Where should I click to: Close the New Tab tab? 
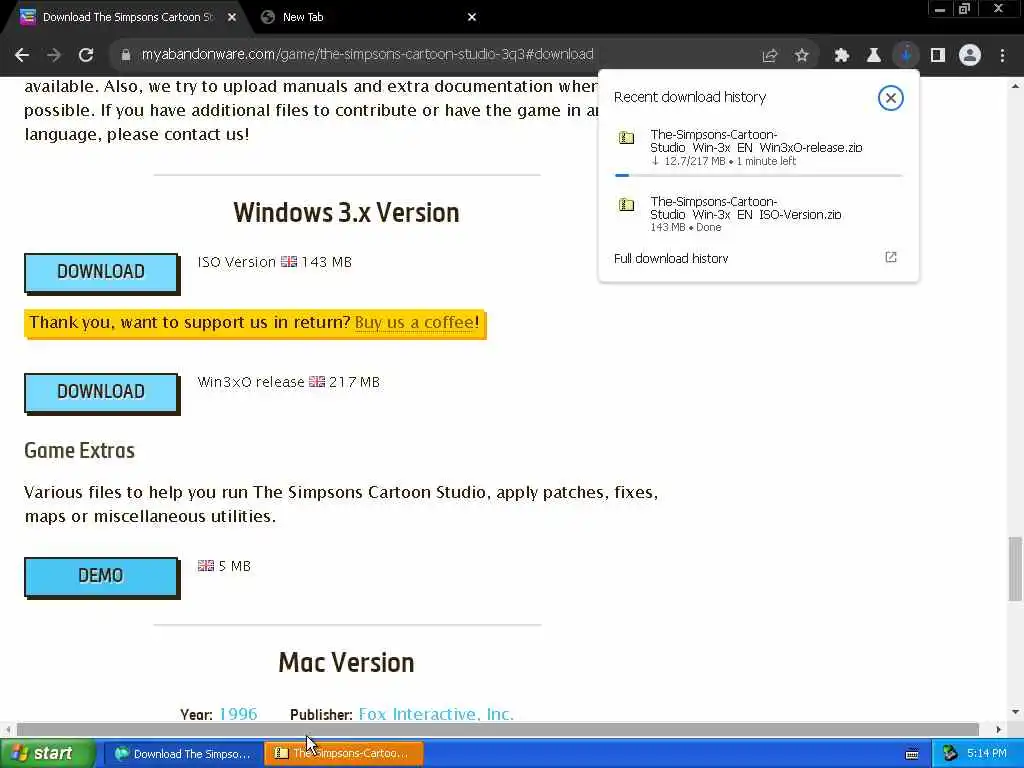pos(472,18)
